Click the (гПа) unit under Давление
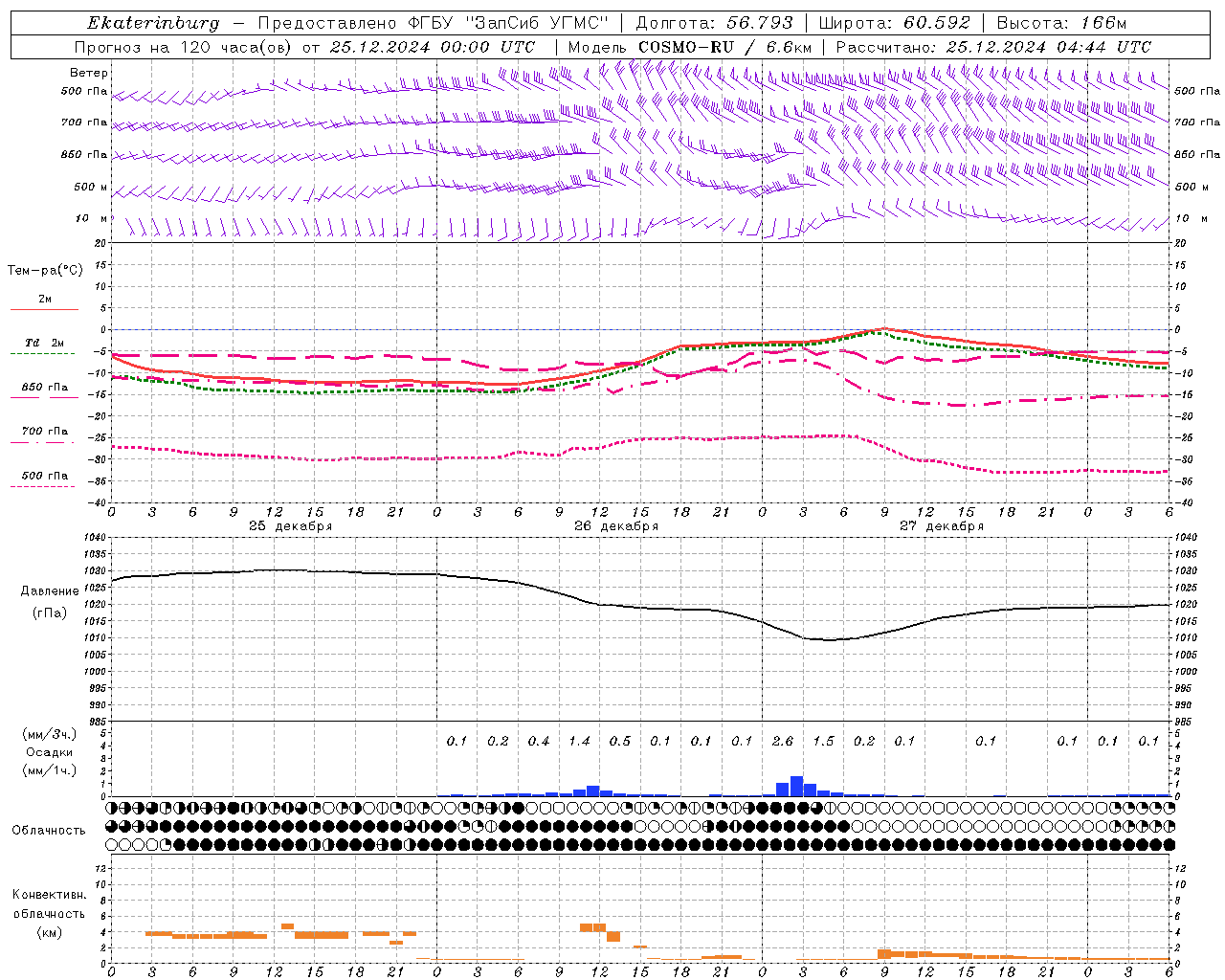Viewport: 1225px width, 980px height. point(50,613)
